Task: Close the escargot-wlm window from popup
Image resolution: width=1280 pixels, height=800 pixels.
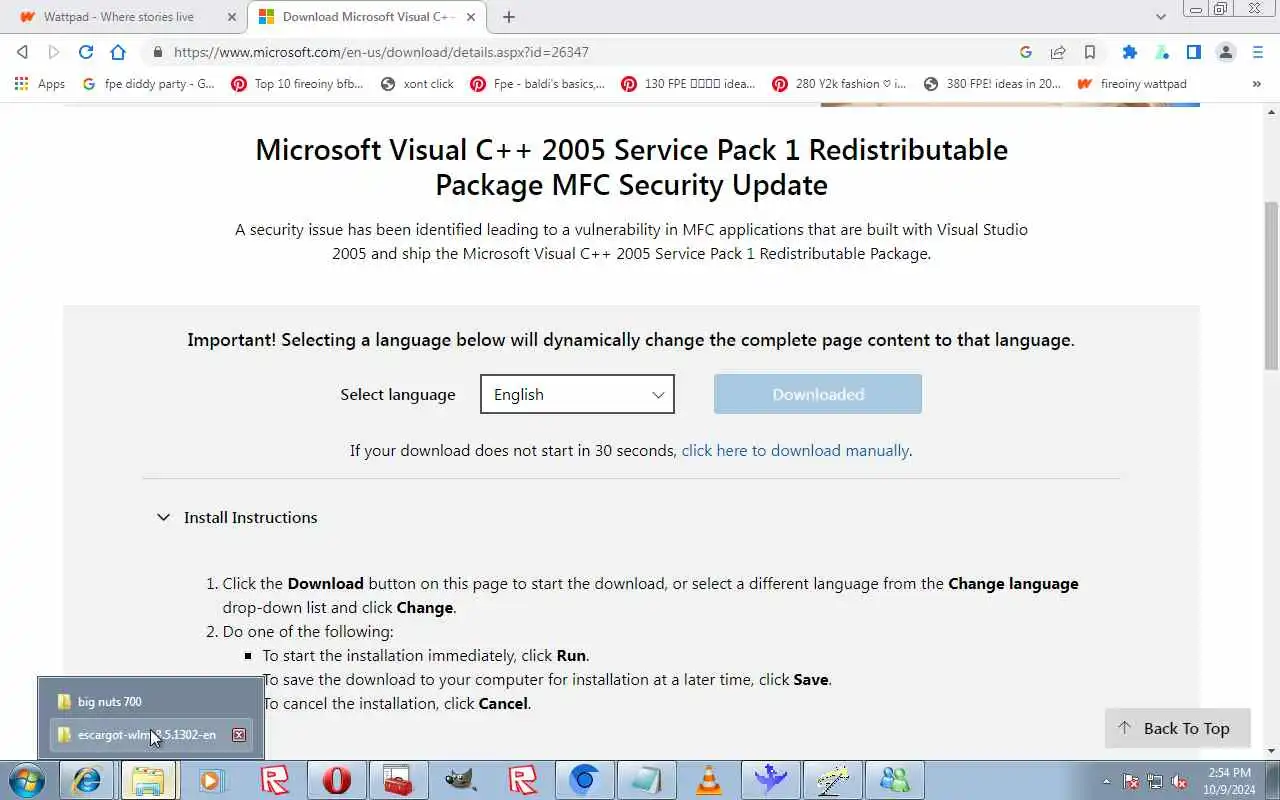Action: pyautogui.click(x=239, y=735)
